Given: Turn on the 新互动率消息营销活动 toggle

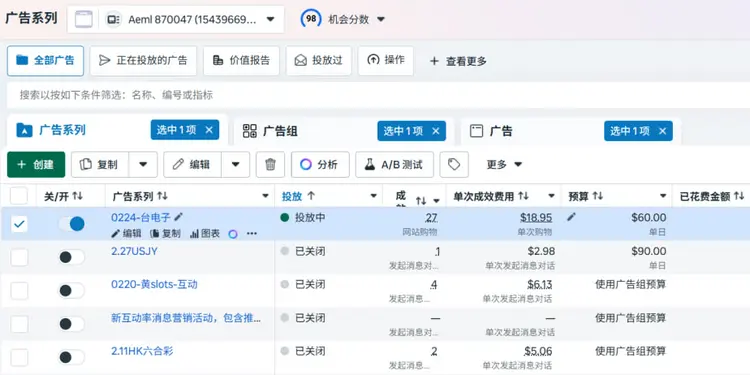Looking at the screenshot, I should click(72, 324).
